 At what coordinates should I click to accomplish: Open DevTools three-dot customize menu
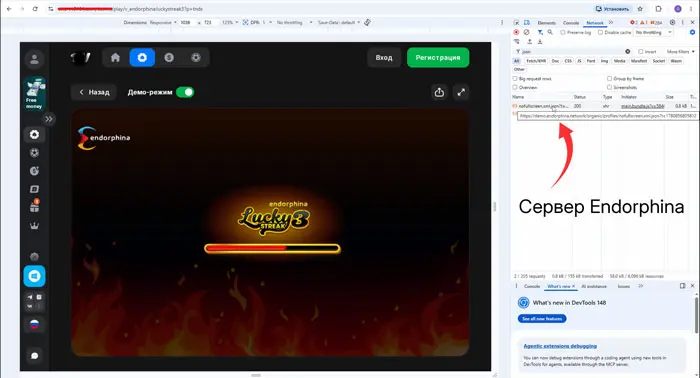pos(683,22)
